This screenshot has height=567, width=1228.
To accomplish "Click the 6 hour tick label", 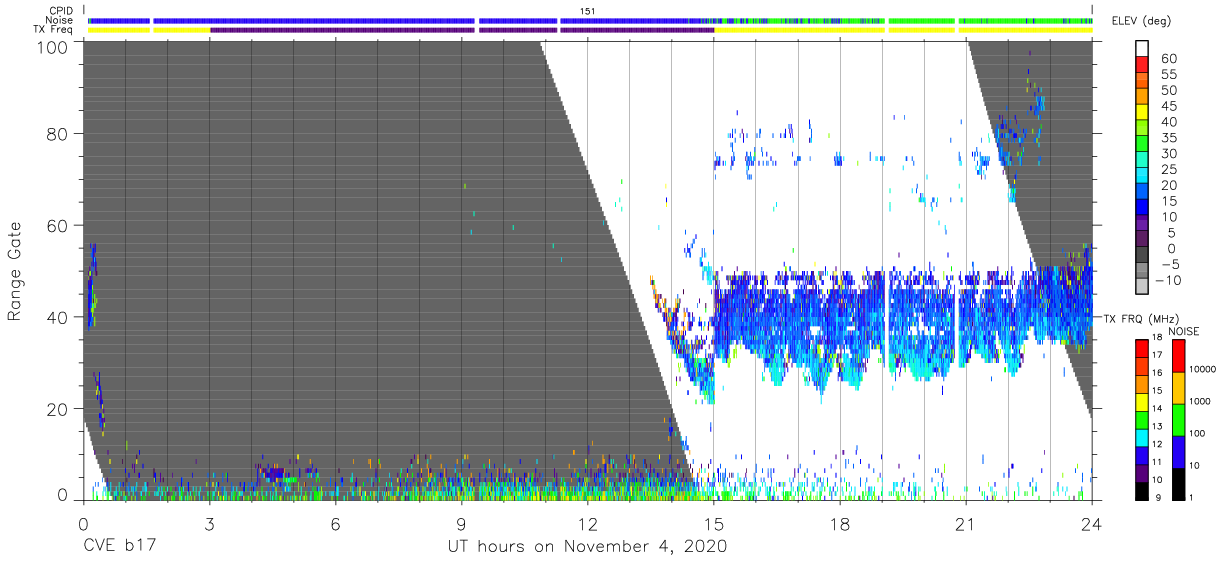I will (335, 523).
